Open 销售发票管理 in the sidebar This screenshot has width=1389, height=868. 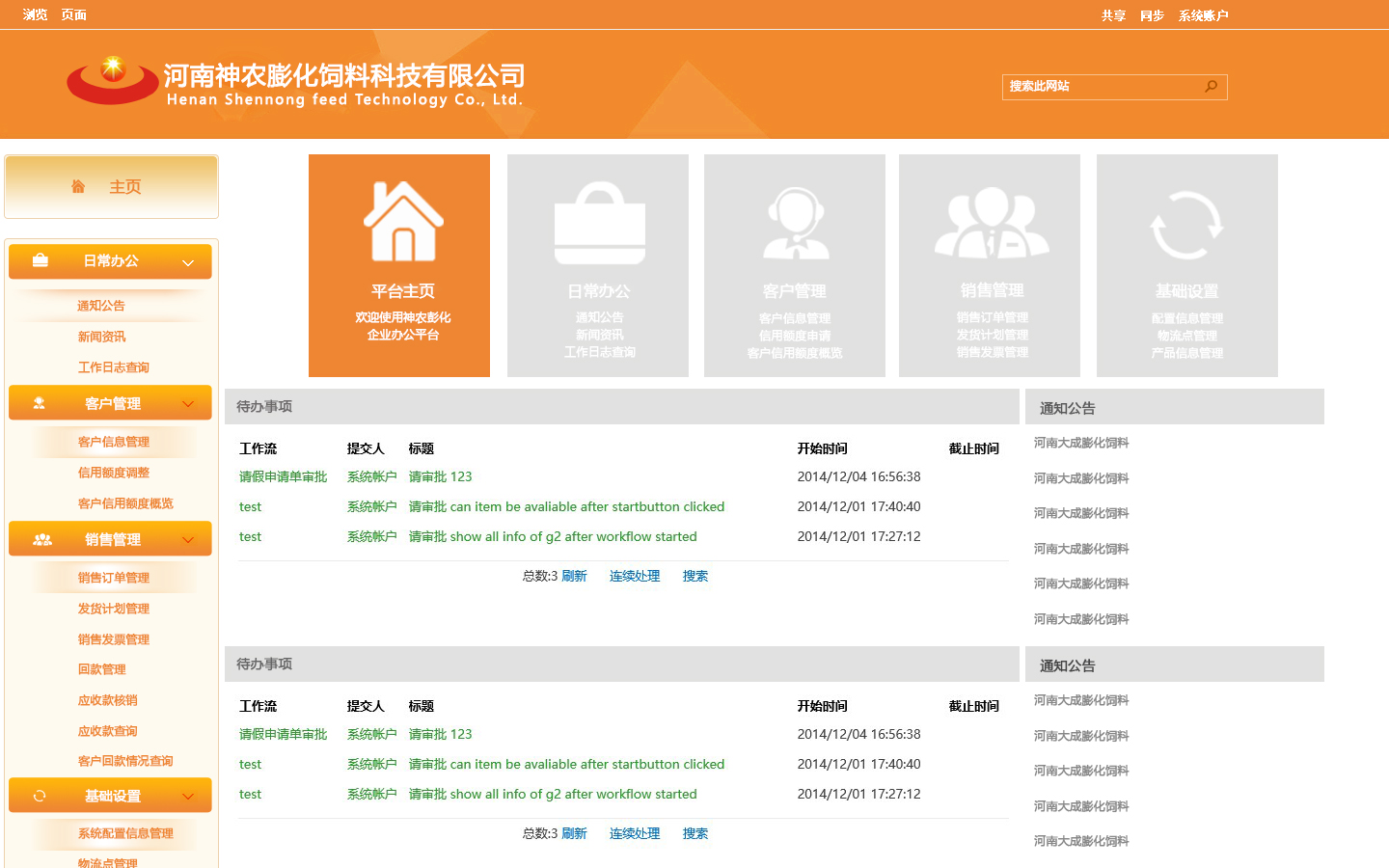coord(114,639)
